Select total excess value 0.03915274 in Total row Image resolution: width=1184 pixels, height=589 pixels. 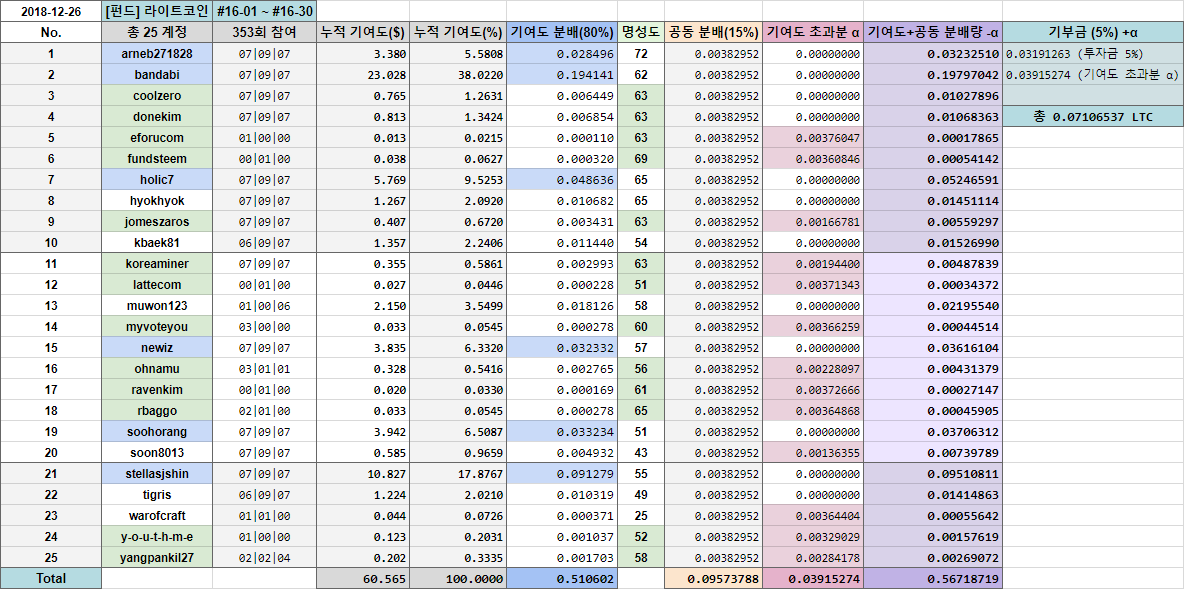pyautogui.click(x=812, y=578)
